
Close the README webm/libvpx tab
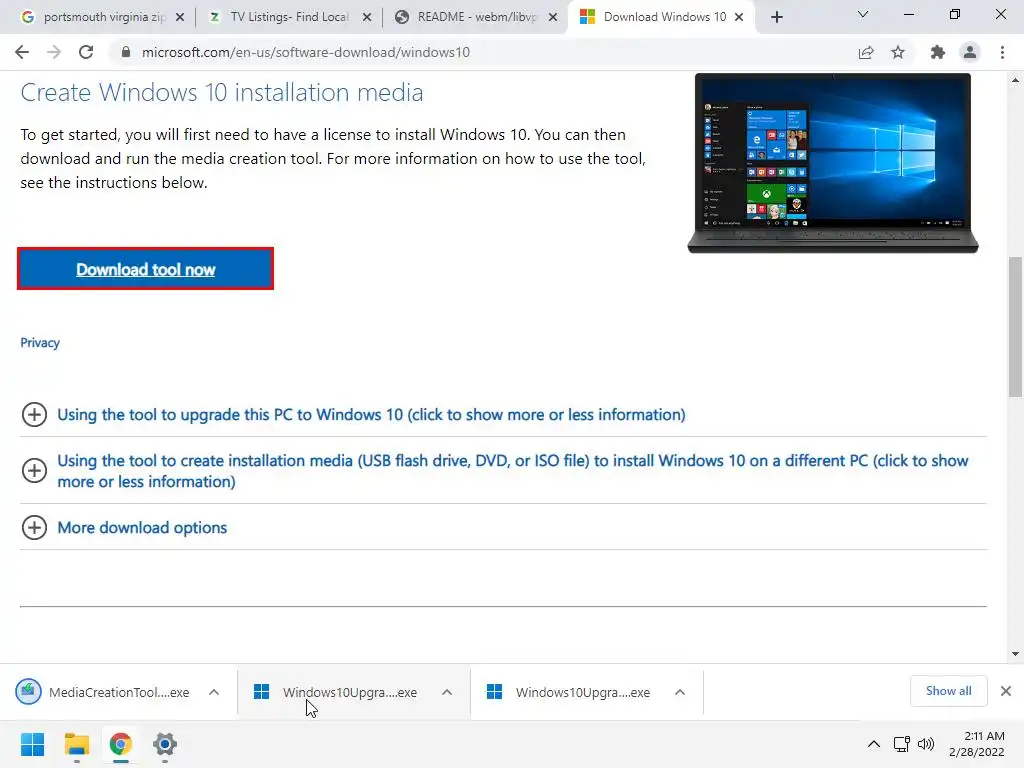[553, 17]
